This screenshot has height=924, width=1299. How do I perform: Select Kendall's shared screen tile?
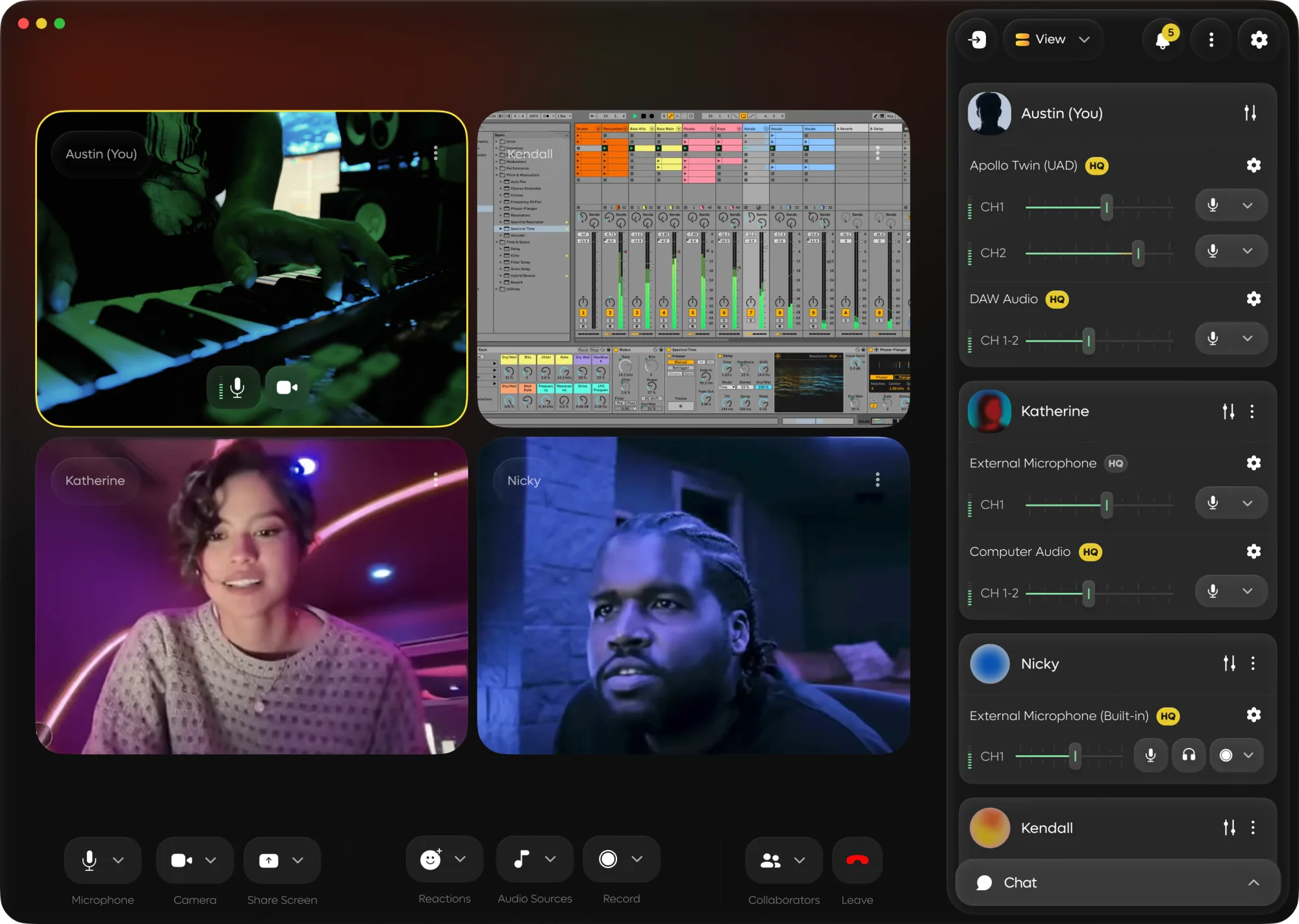tap(693, 268)
